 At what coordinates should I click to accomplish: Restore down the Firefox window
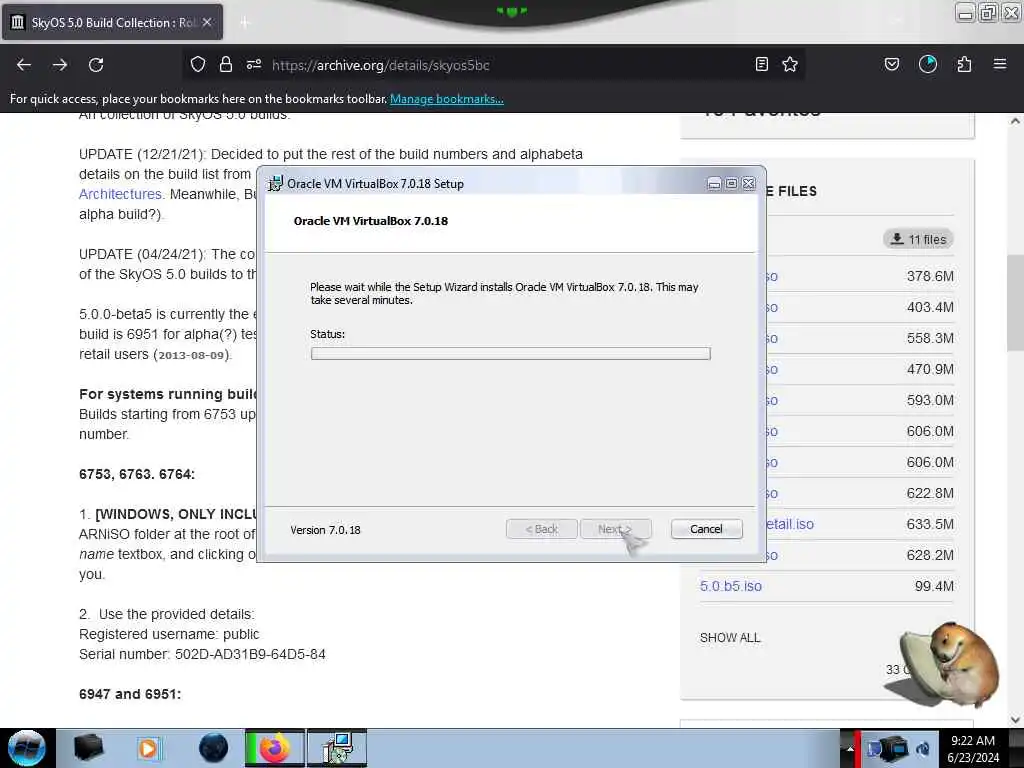[989, 12]
